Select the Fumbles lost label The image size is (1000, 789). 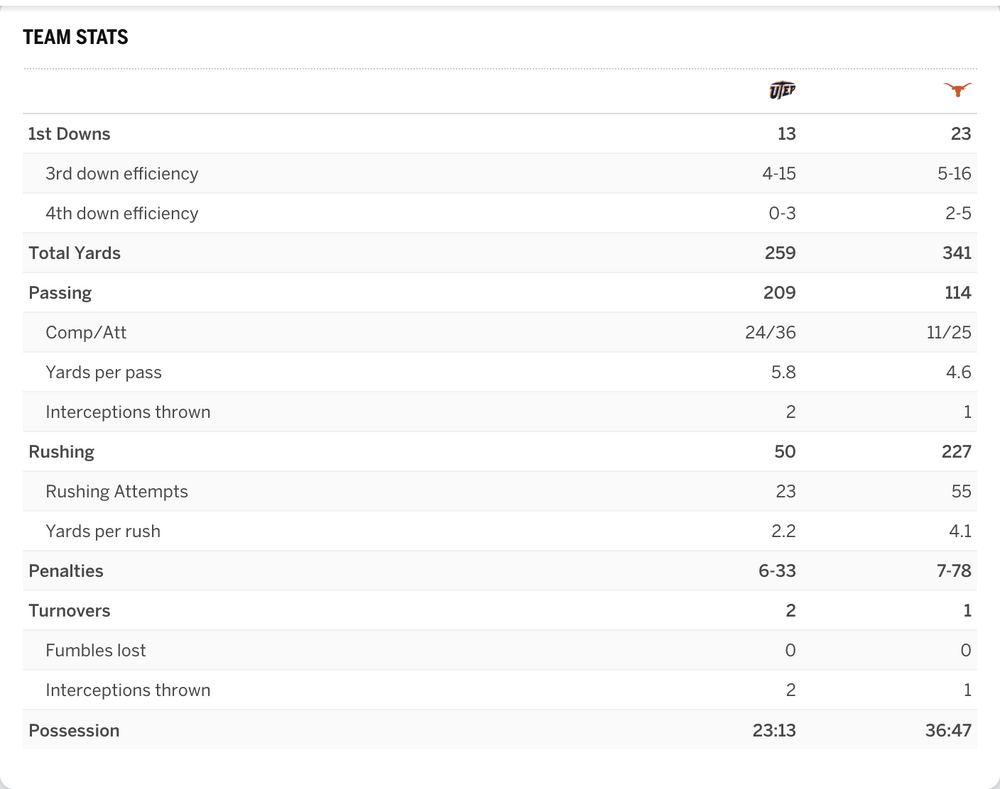96,651
